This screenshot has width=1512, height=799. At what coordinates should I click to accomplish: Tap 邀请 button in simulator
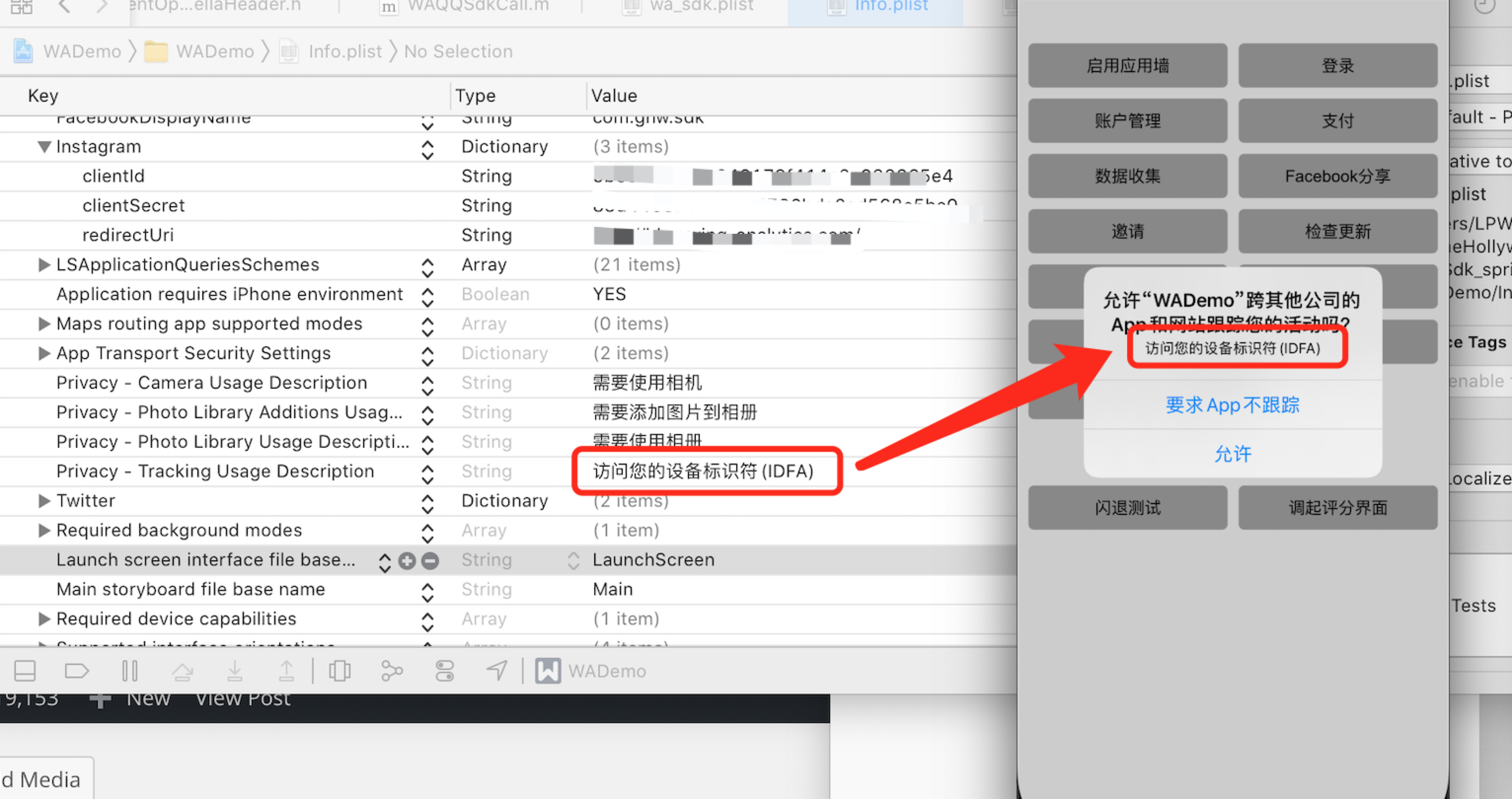tap(1128, 231)
